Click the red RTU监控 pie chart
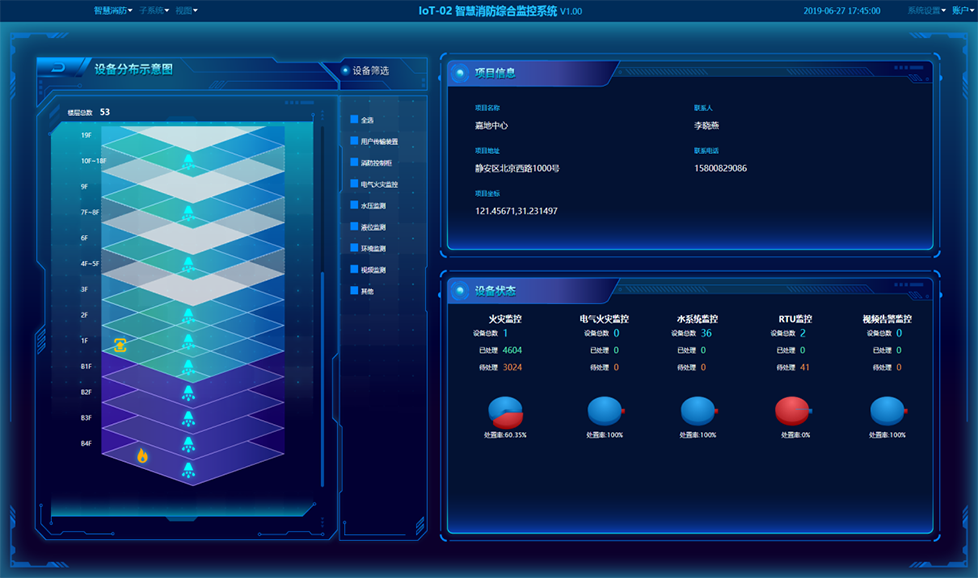 pos(793,411)
